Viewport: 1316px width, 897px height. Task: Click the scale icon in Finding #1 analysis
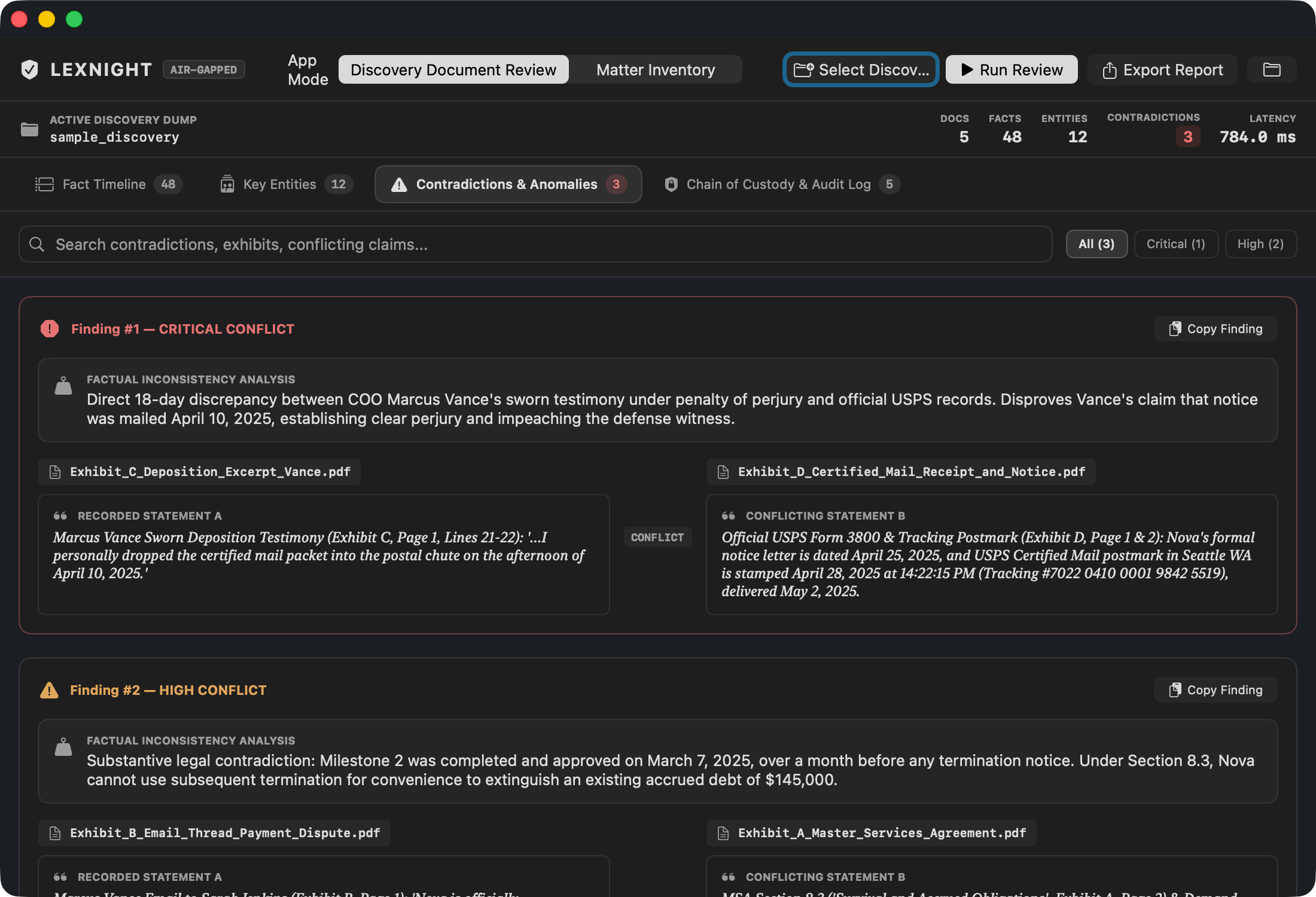[63, 386]
